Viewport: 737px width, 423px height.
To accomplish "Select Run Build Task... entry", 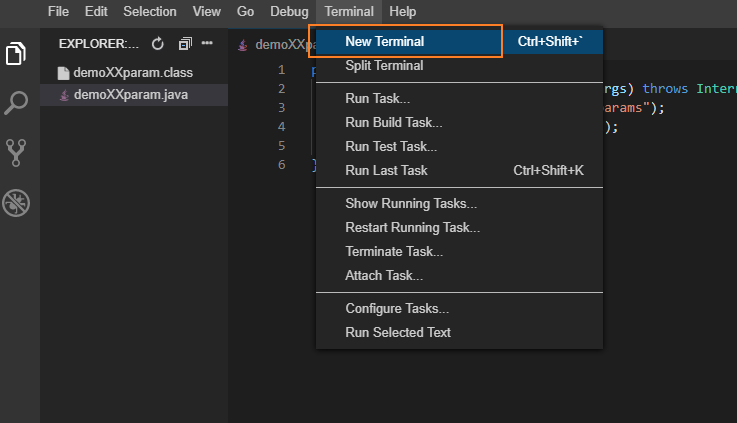I will point(393,123).
